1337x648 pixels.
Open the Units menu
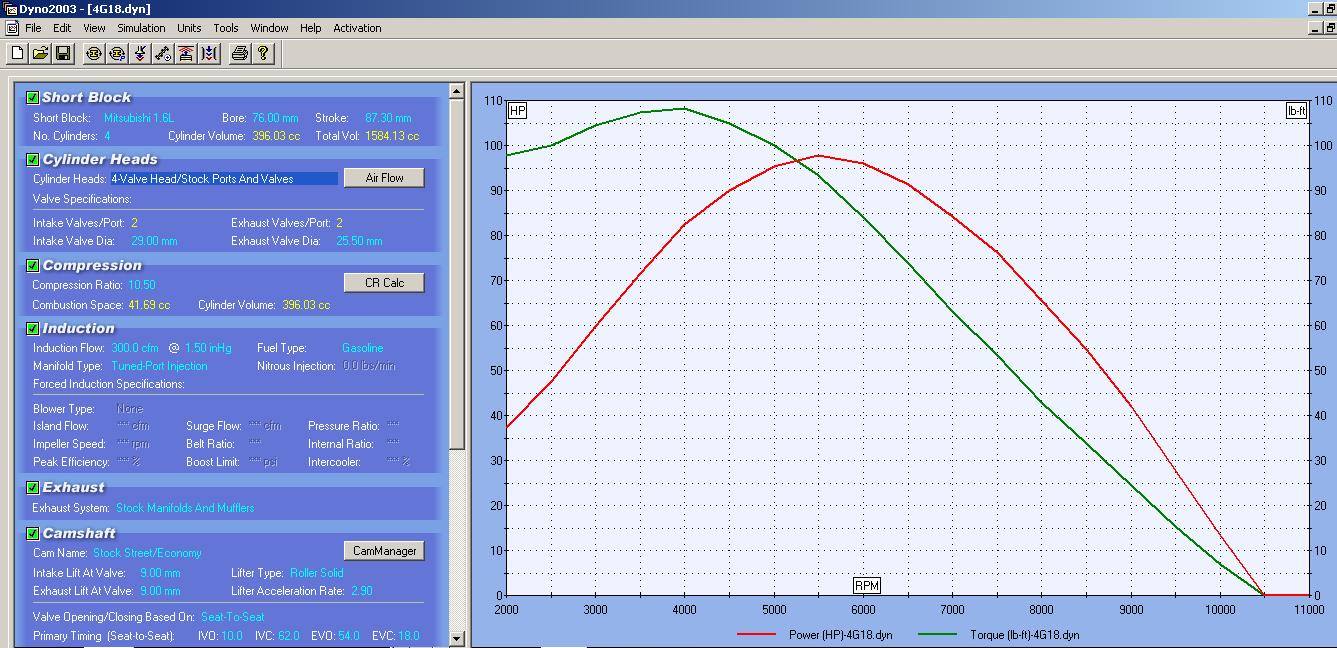tap(189, 28)
